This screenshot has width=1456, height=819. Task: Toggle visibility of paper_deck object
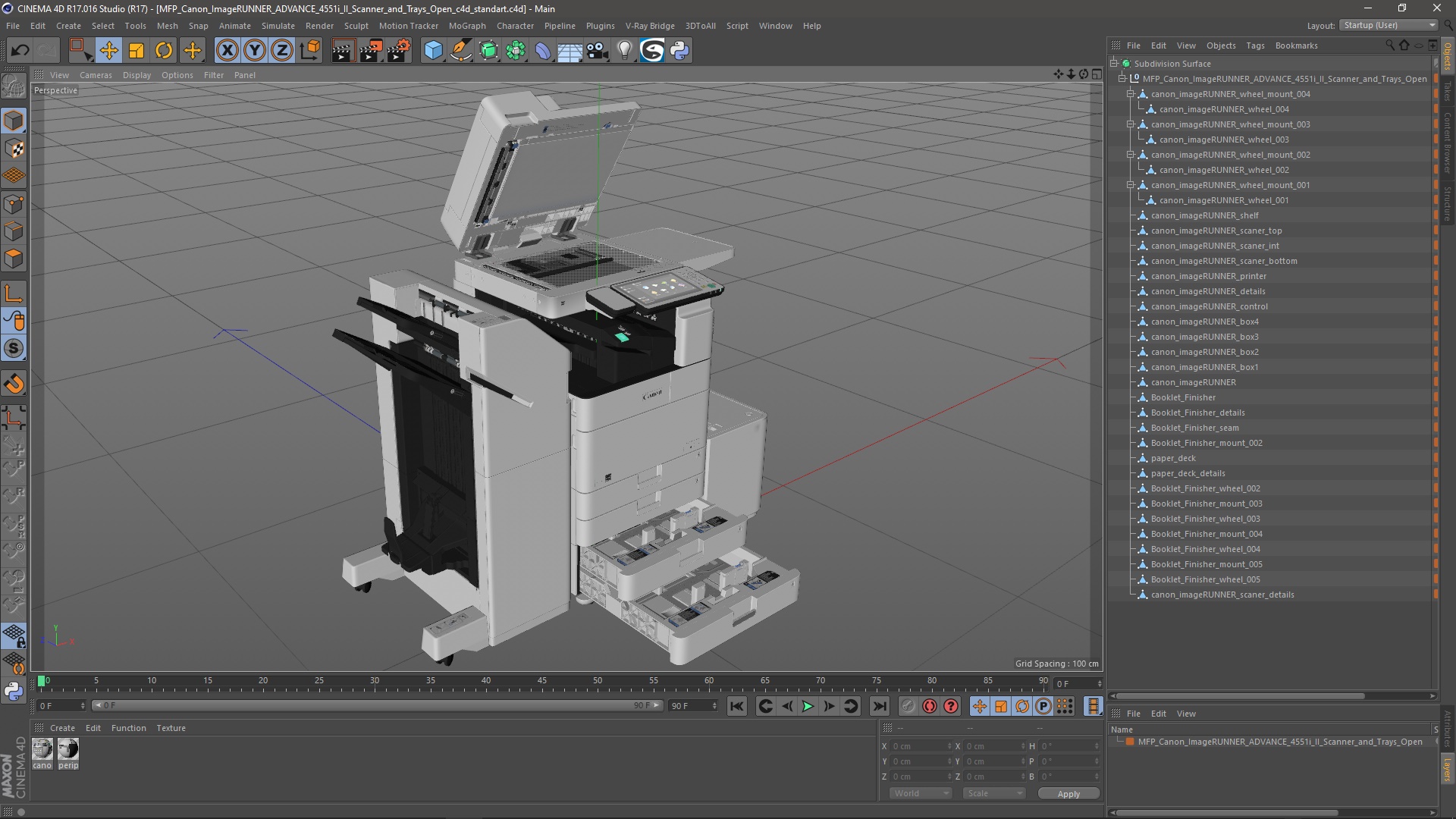point(1433,458)
